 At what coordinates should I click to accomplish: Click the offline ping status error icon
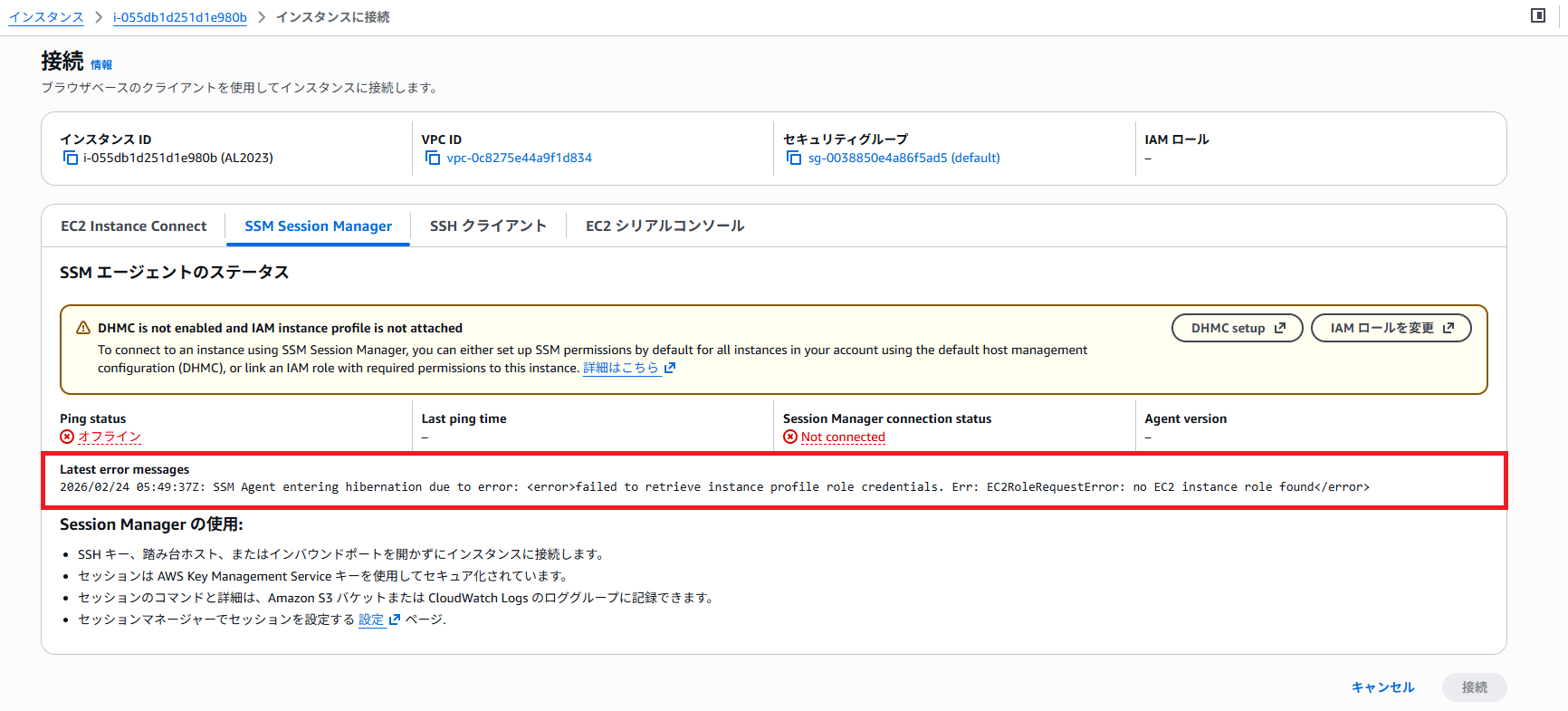coord(67,437)
